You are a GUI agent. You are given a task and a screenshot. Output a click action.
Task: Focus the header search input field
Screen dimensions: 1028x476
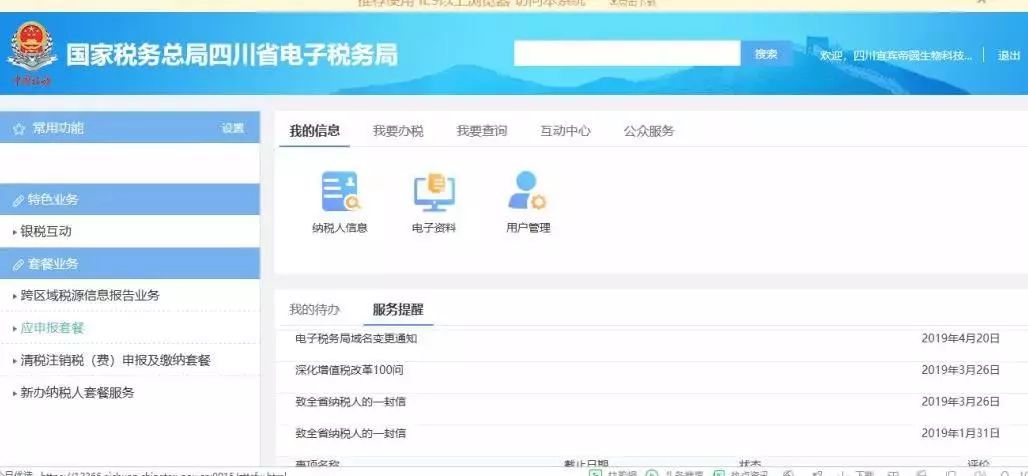[627, 54]
